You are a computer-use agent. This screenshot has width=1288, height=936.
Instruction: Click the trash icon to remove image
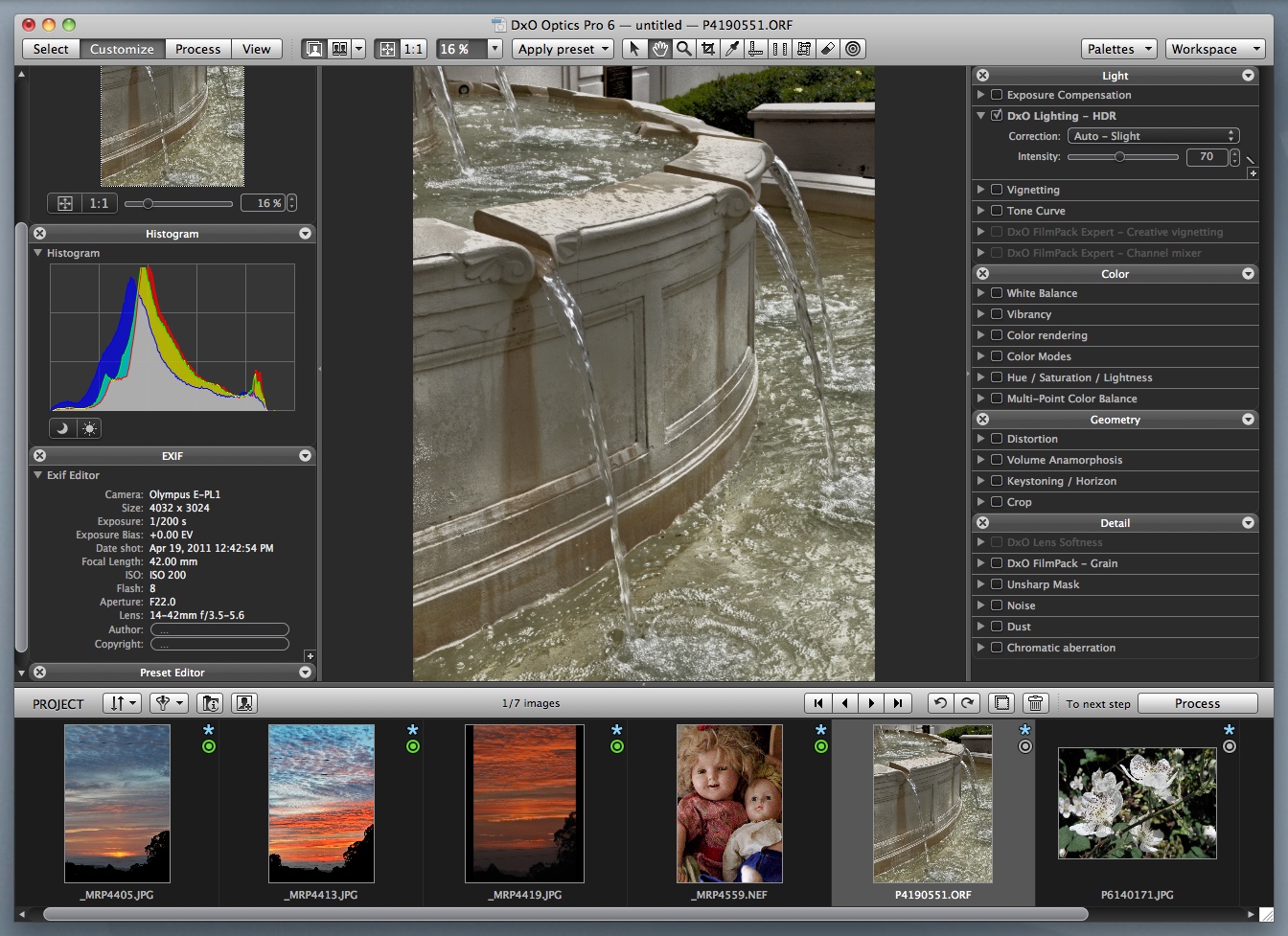1035,703
